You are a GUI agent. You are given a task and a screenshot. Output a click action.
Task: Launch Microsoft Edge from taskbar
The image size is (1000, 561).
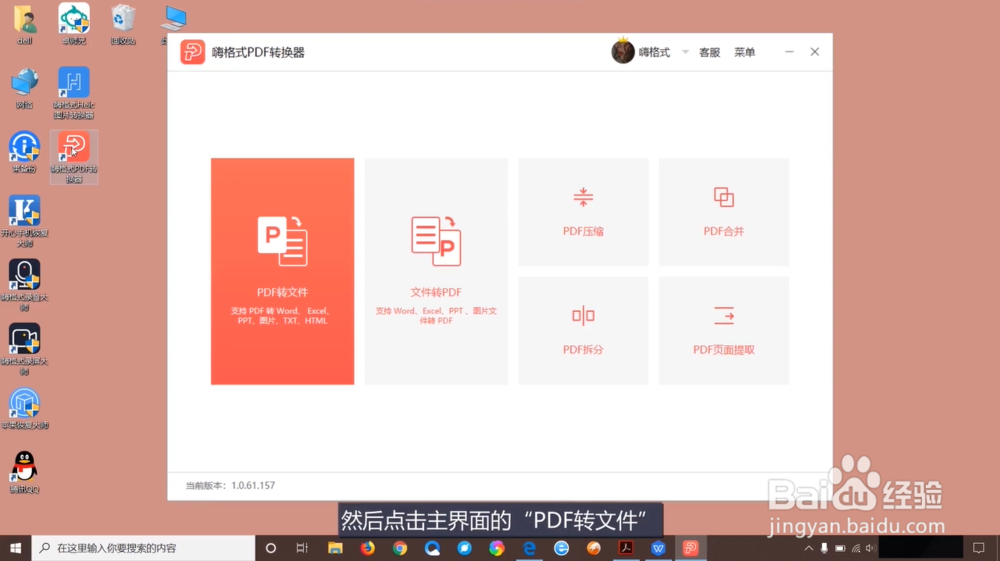[529, 548]
